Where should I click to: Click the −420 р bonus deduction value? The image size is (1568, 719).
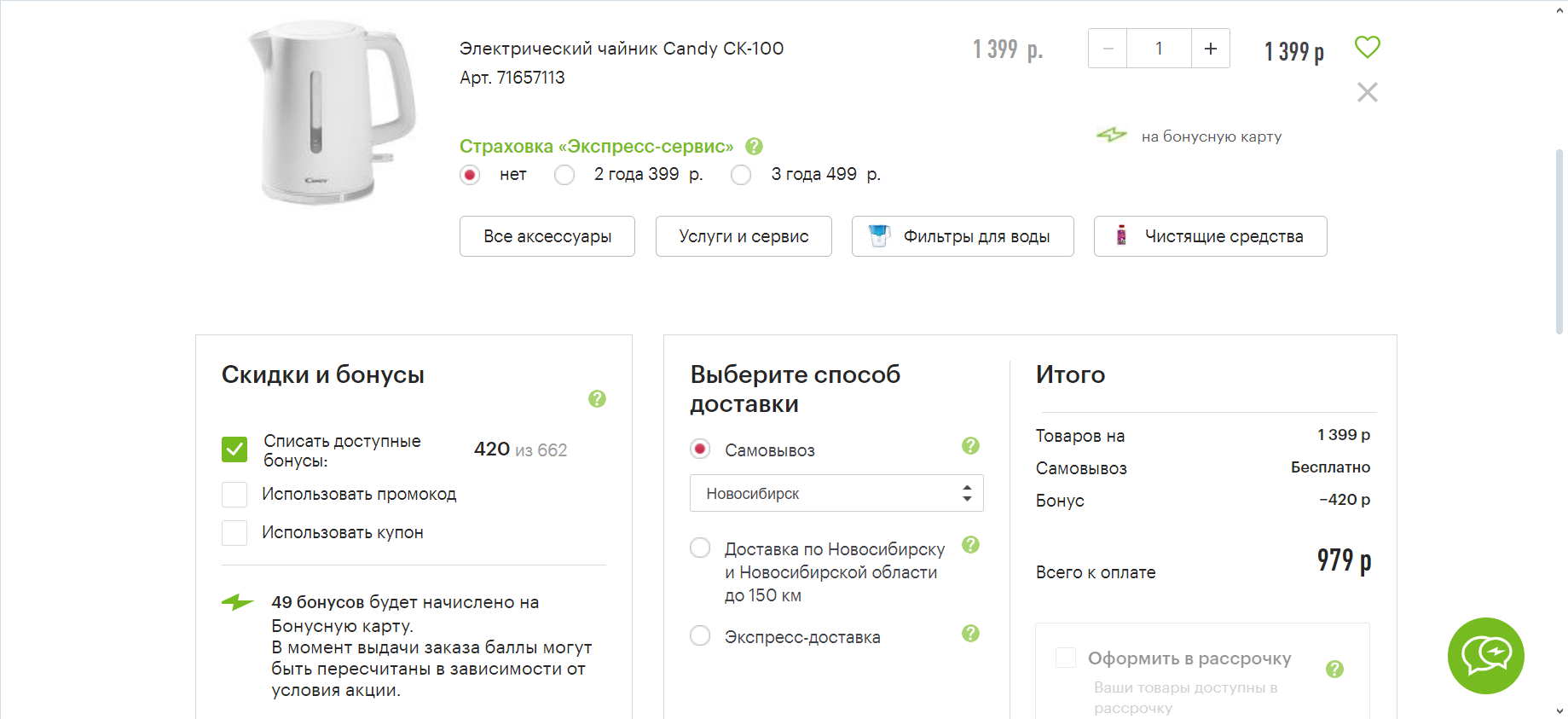pyautogui.click(x=1345, y=500)
